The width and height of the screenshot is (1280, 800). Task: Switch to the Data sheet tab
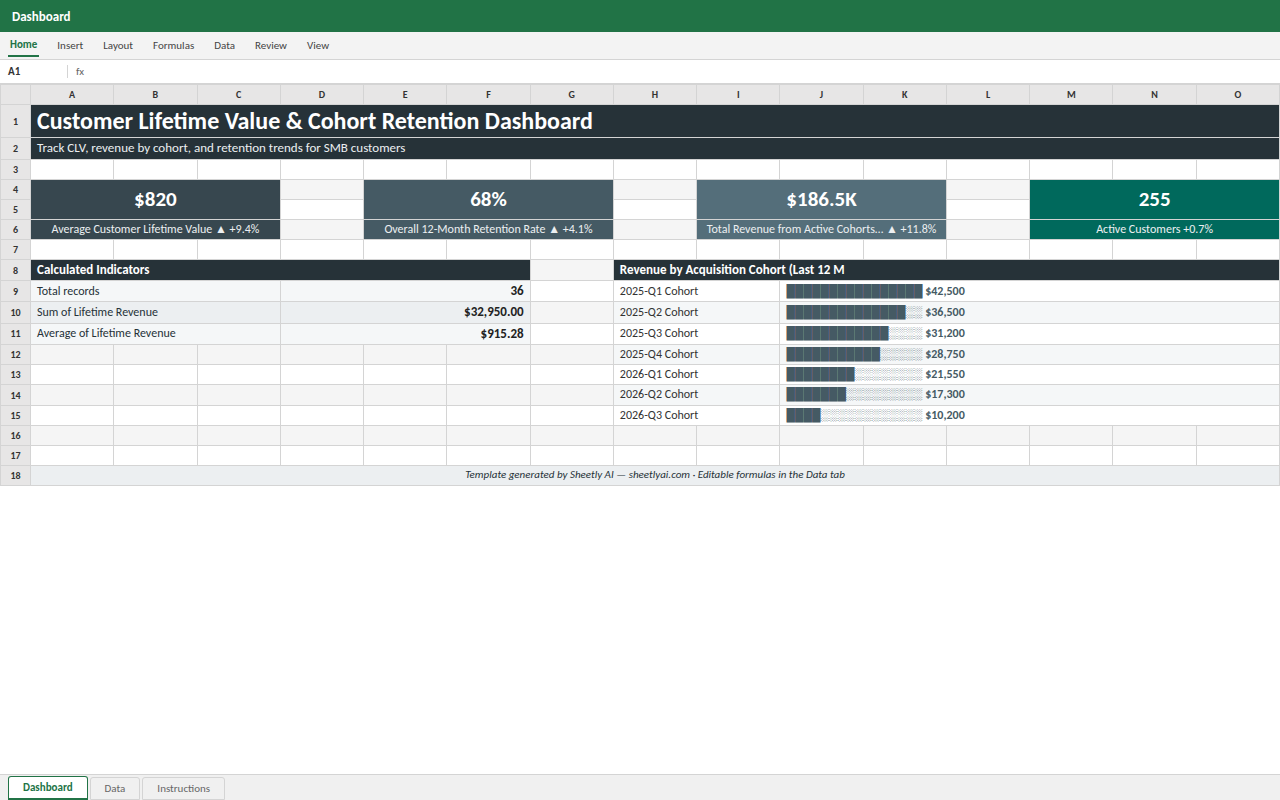coord(115,788)
